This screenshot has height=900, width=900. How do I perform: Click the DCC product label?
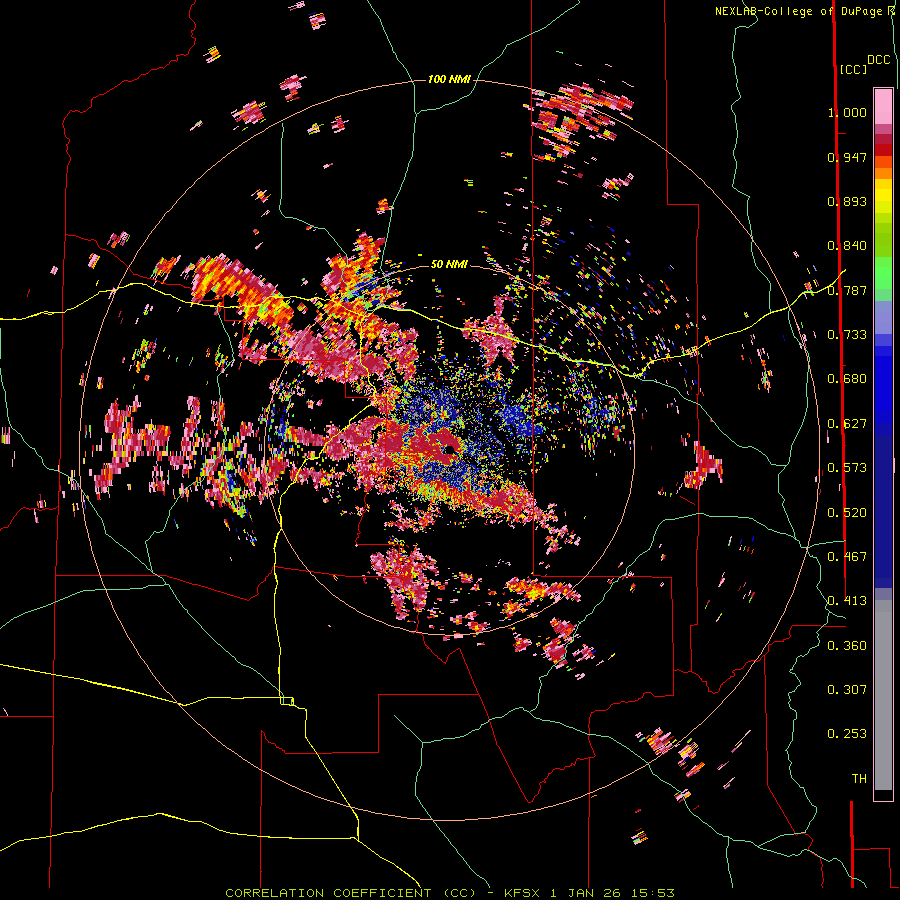(878, 60)
